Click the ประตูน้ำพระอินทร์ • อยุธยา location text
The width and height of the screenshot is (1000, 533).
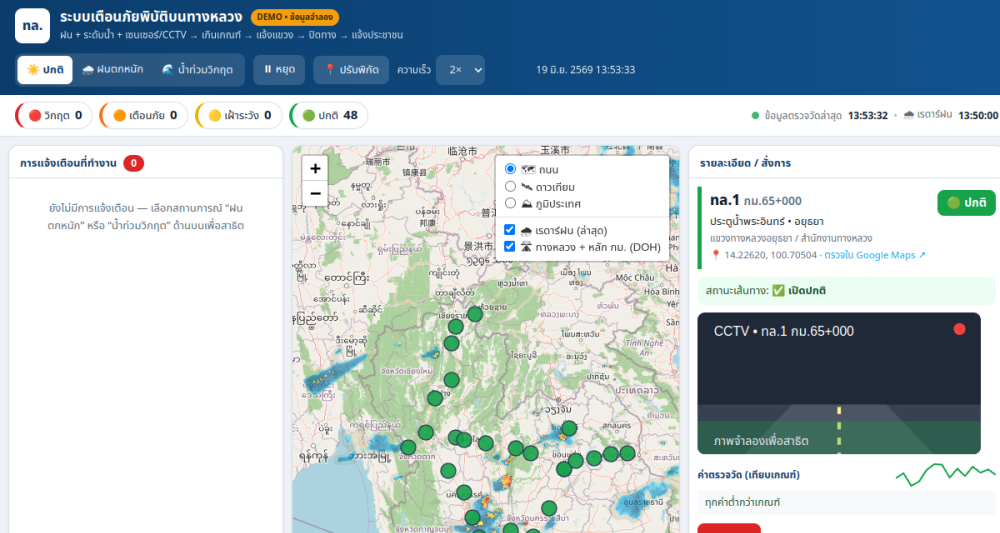pyautogui.click(x=767, y=221)
